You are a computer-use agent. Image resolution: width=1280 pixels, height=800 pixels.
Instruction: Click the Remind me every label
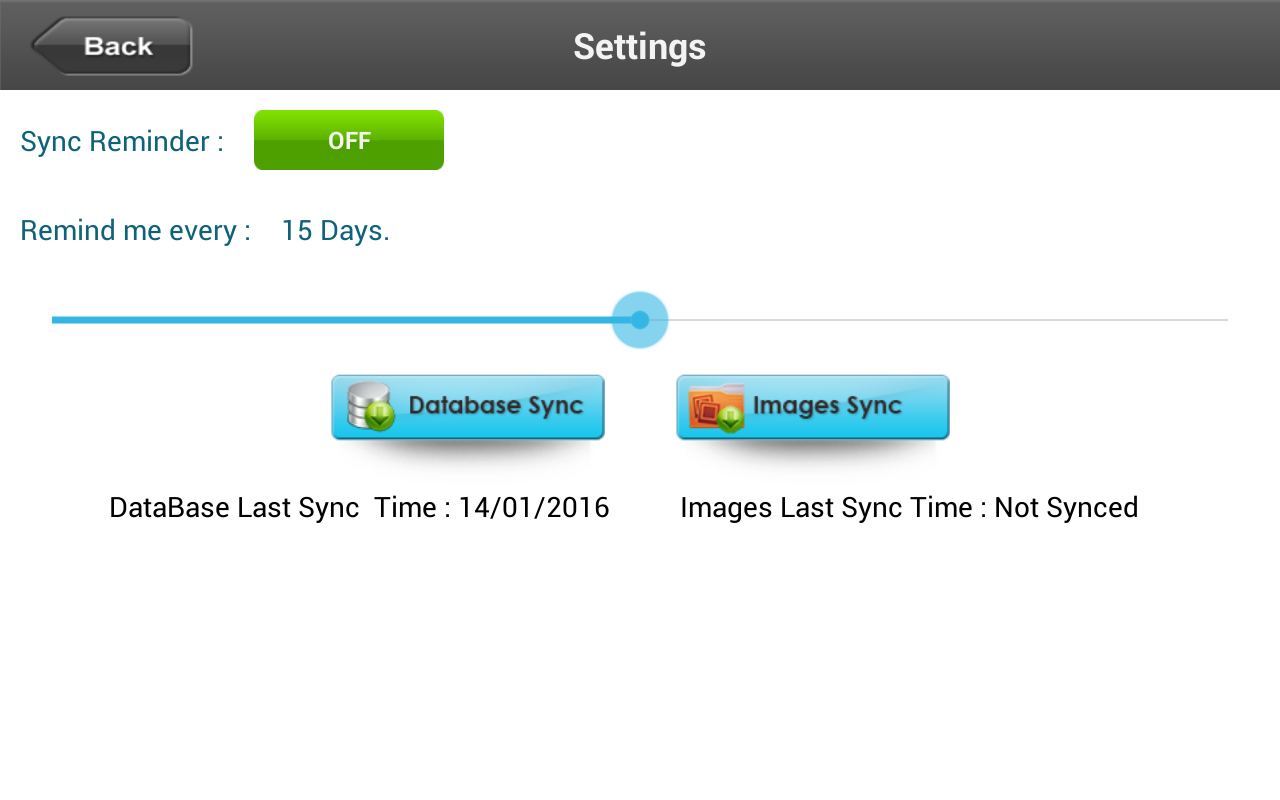(135, 231)
